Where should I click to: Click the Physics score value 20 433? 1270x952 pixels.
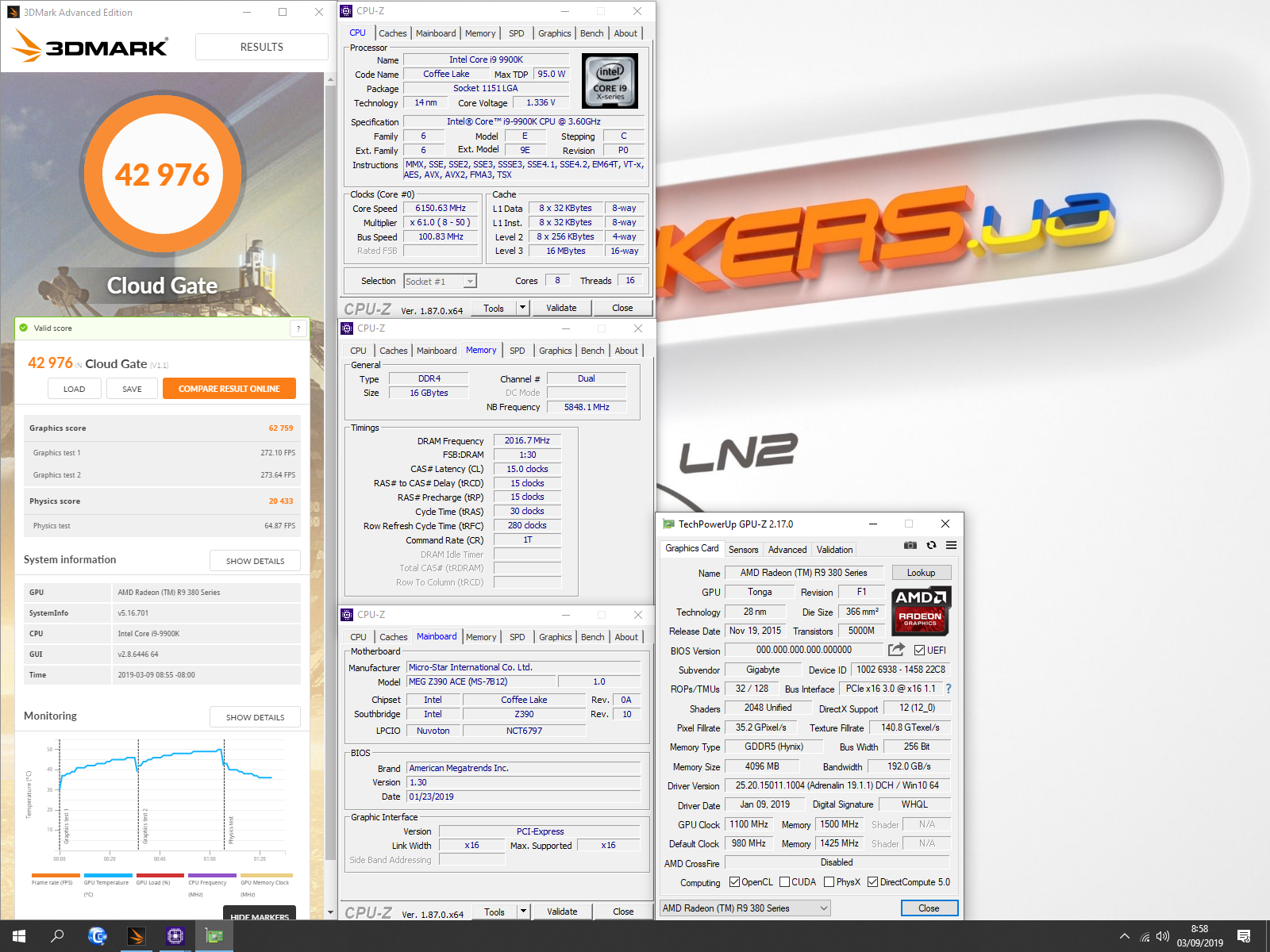tap(281, 501)
